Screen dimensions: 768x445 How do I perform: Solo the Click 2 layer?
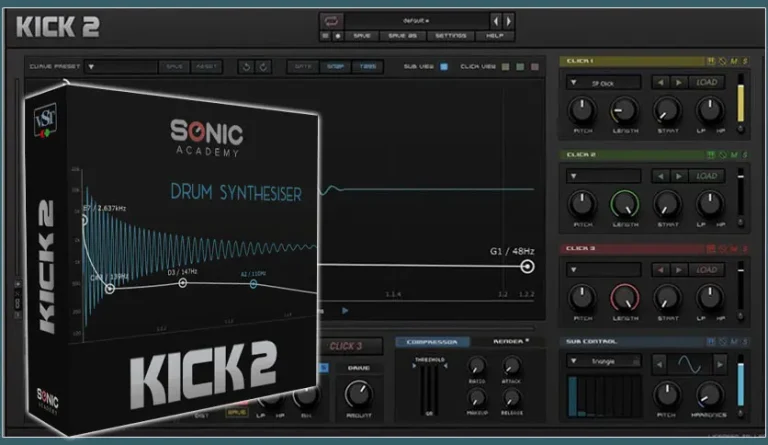pyautogui.click(x=743, y=155)
